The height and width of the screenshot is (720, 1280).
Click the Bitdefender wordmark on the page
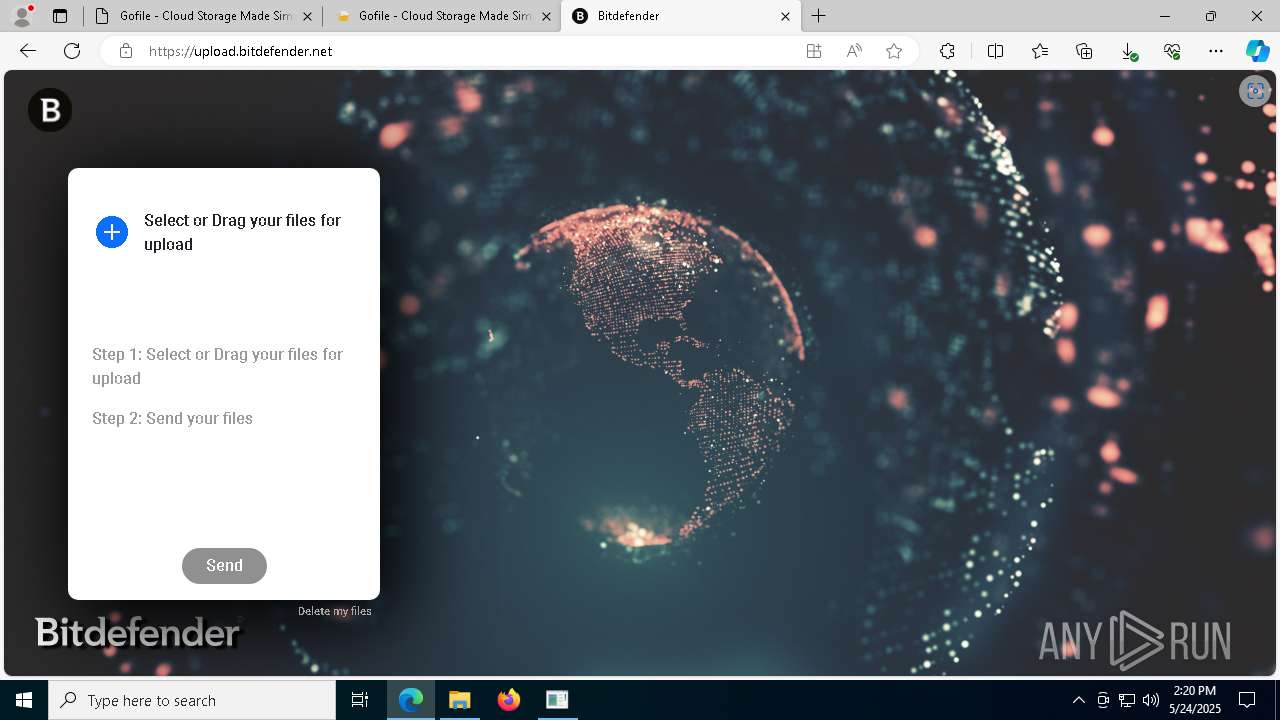click(x=138, y=632)
